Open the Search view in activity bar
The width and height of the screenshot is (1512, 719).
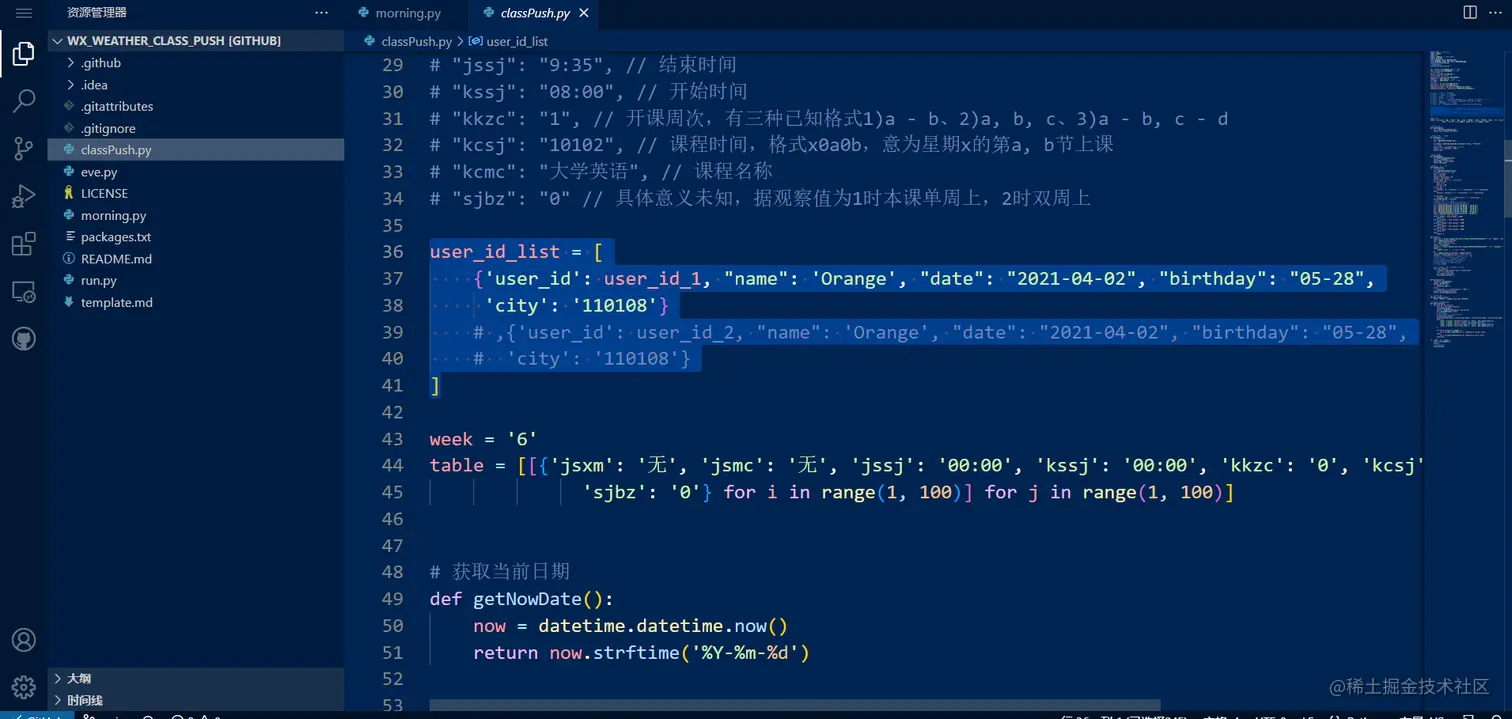tap(24, 101)
